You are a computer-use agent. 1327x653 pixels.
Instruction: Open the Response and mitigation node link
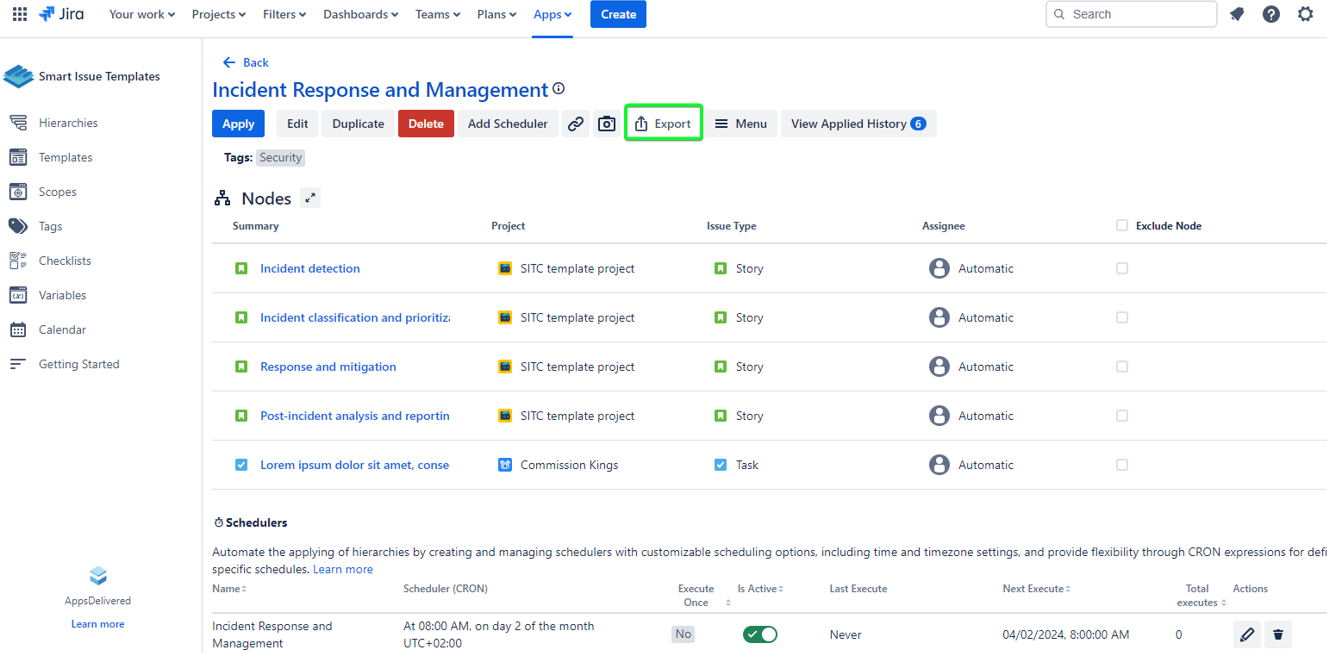click(x=328, y=367)
